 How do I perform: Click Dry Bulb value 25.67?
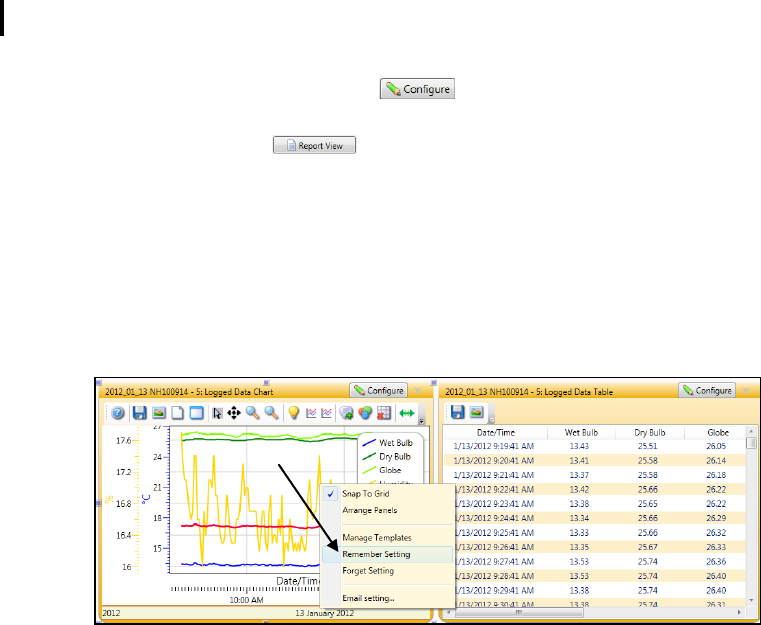648,547
